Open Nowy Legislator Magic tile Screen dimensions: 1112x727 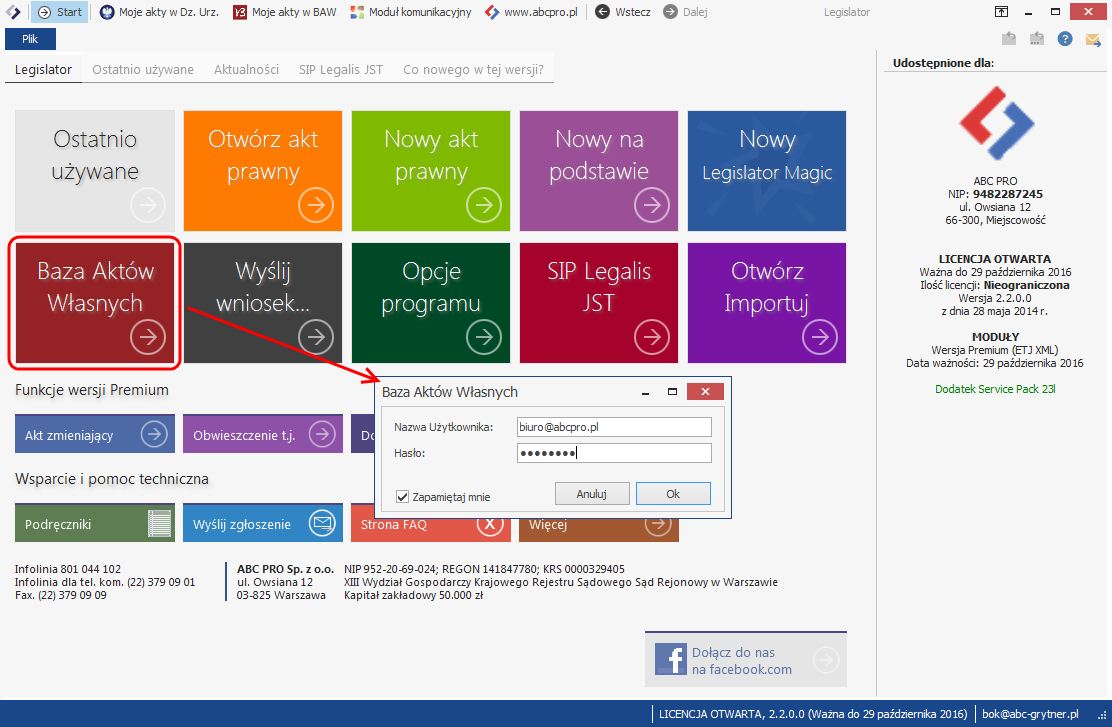point(767,170)
